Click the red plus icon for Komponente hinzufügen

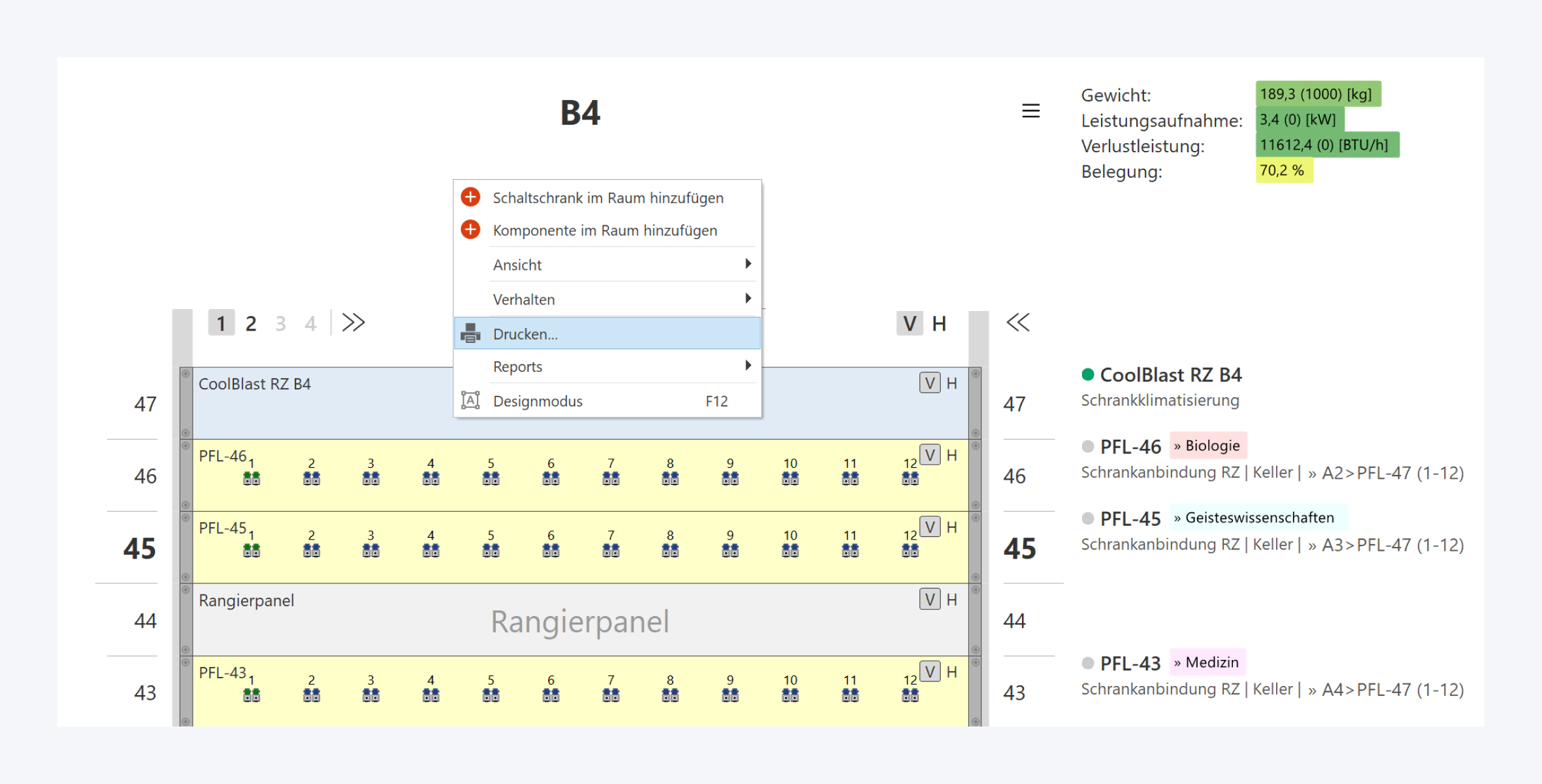[x=470, y=229]
